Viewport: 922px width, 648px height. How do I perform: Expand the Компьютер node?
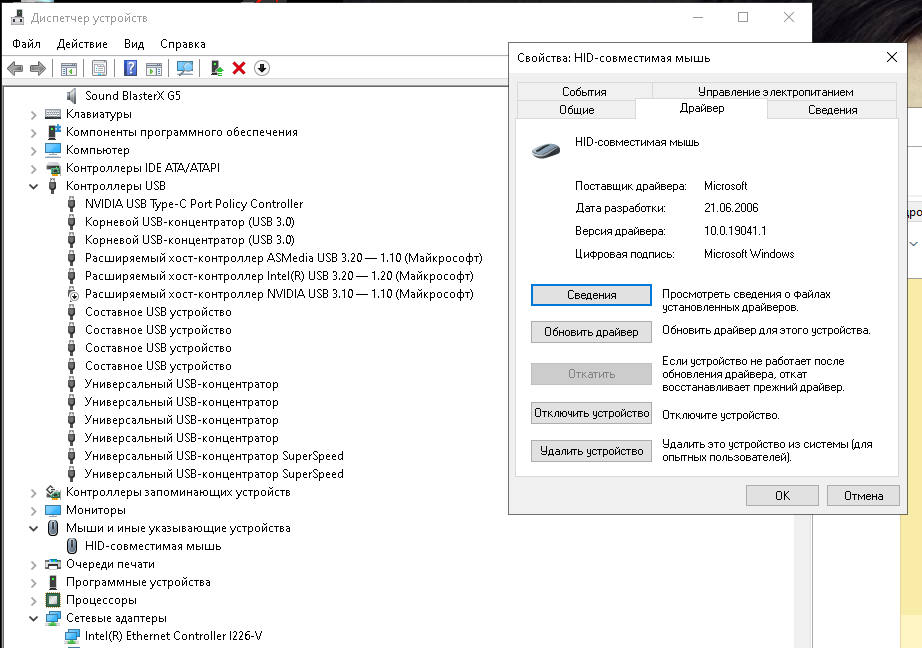[34, 151]
